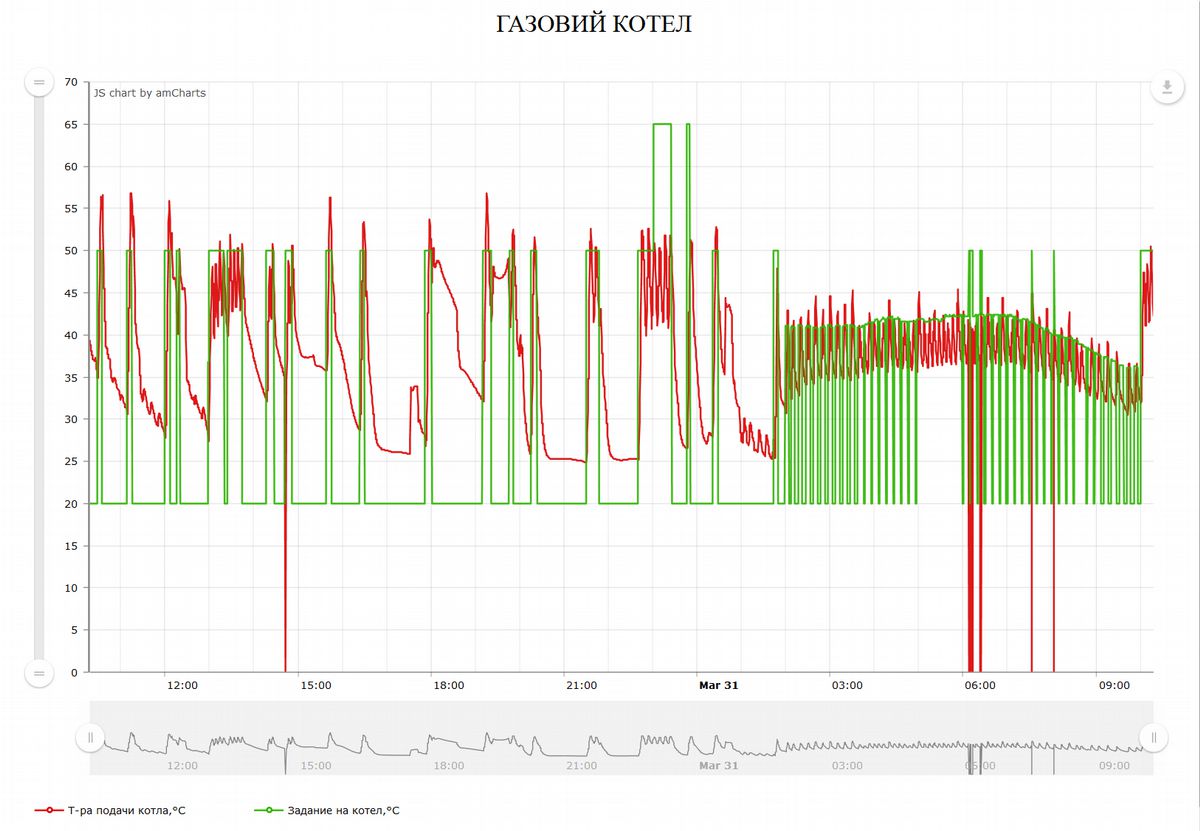Image resolution: width=1200 pixels, height=831 pixels.
Task: Click the 09:00 label in overview scrollbar
Action: pyautogui.click(x=1114, y=765)
